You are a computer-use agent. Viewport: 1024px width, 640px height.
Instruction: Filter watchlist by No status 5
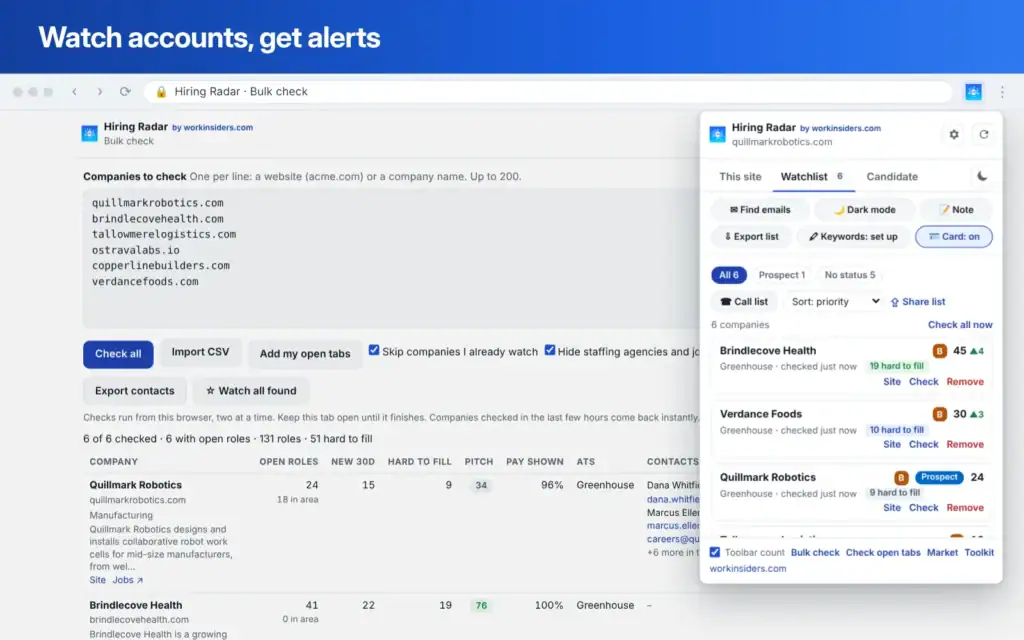850,275
